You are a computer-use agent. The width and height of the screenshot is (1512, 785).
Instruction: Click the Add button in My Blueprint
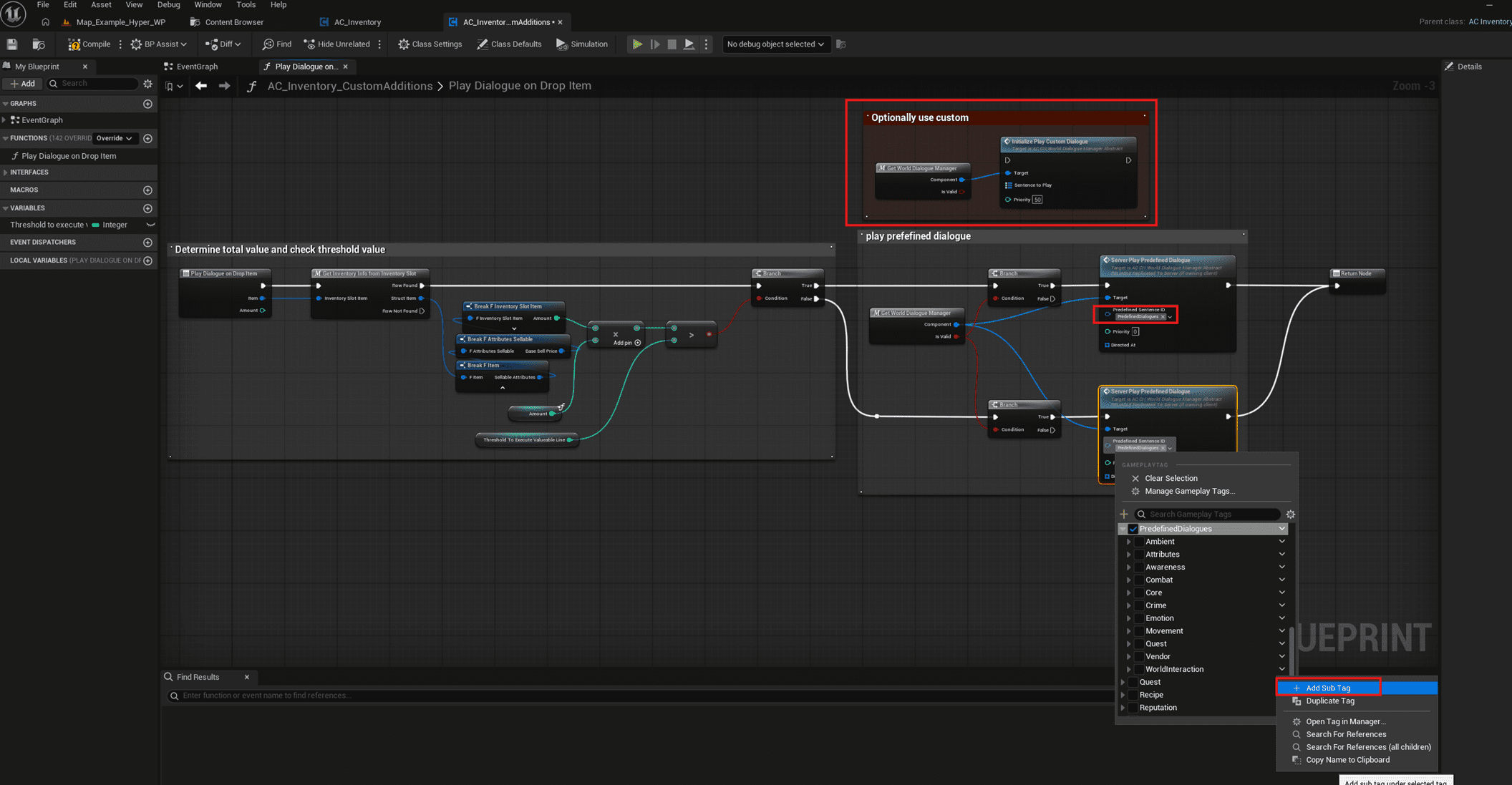tap(22, 84)
